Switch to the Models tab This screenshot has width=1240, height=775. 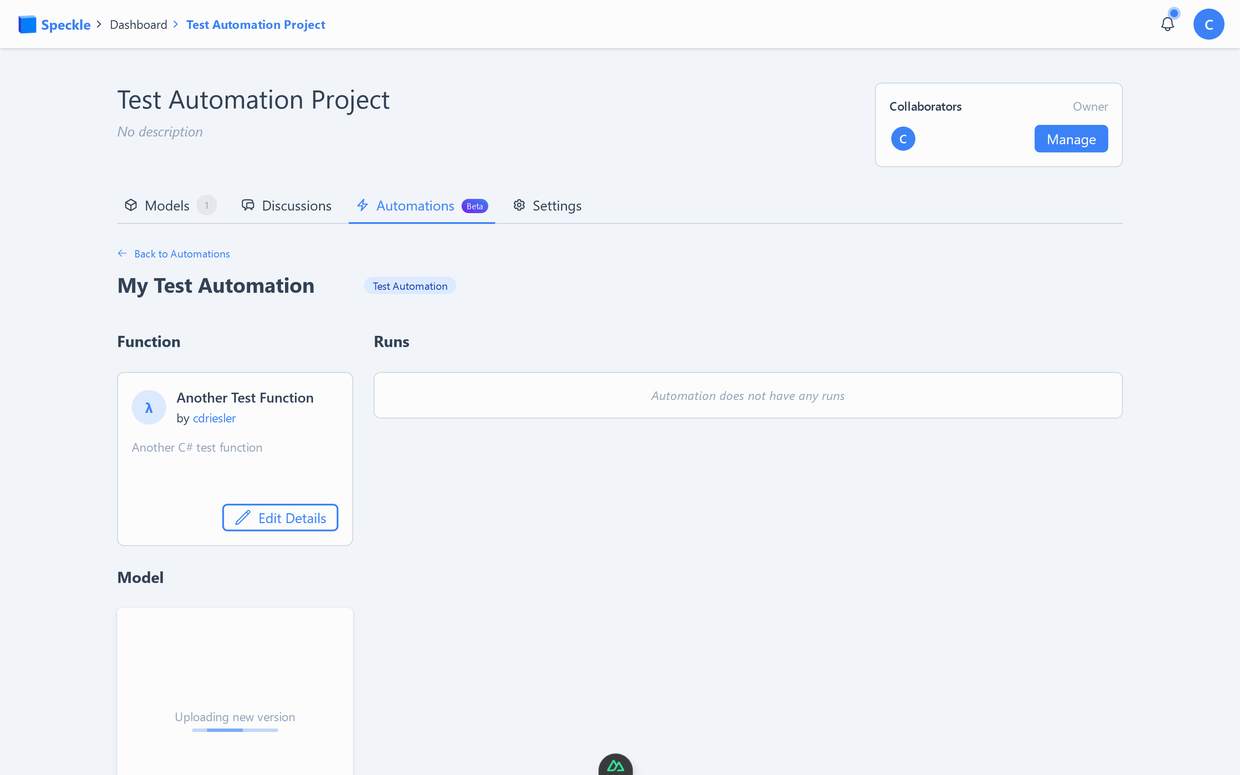click(168, 205)
